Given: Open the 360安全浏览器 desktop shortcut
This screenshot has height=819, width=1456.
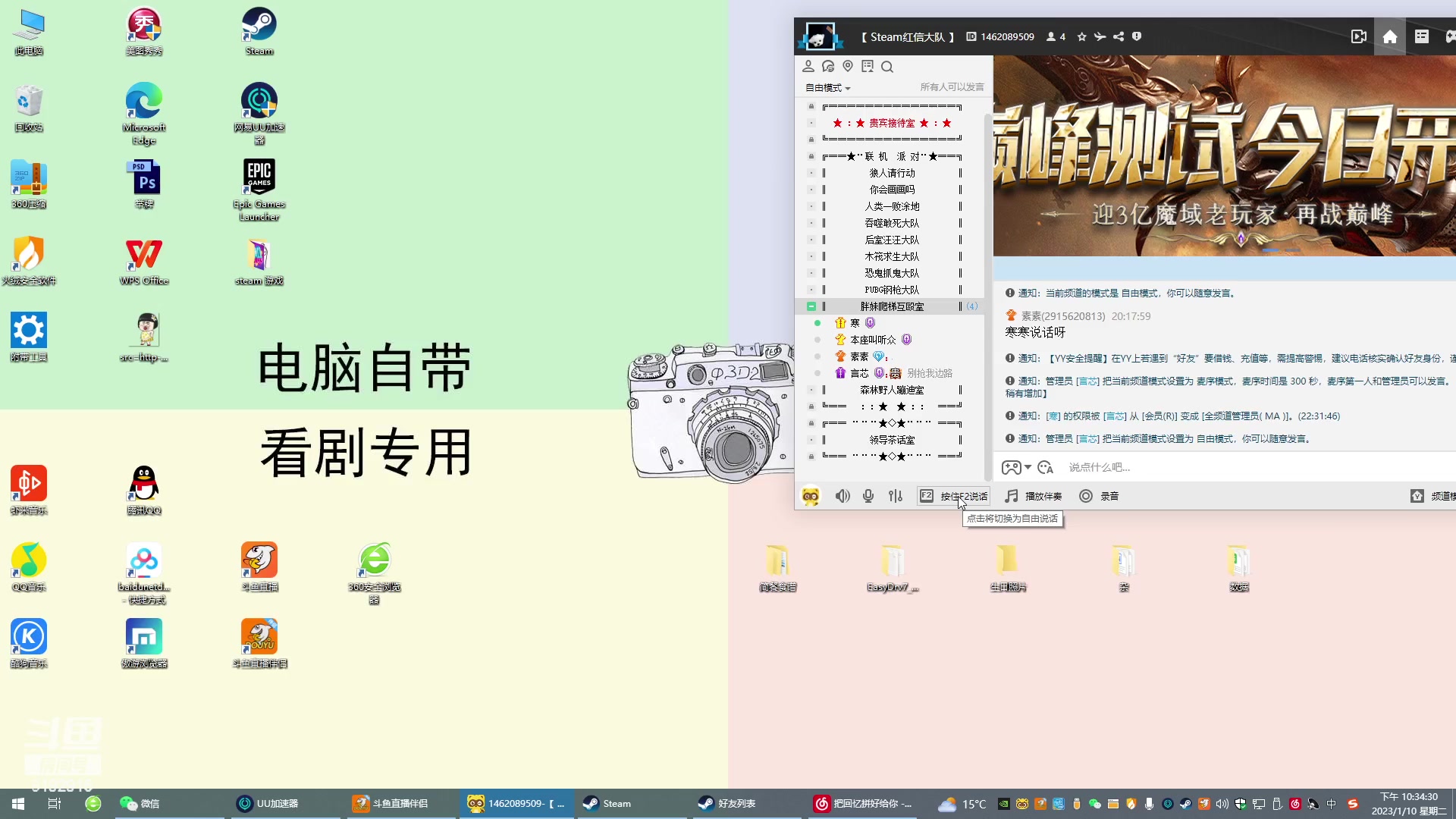Looking at the screenshot, I should point(375,574).
